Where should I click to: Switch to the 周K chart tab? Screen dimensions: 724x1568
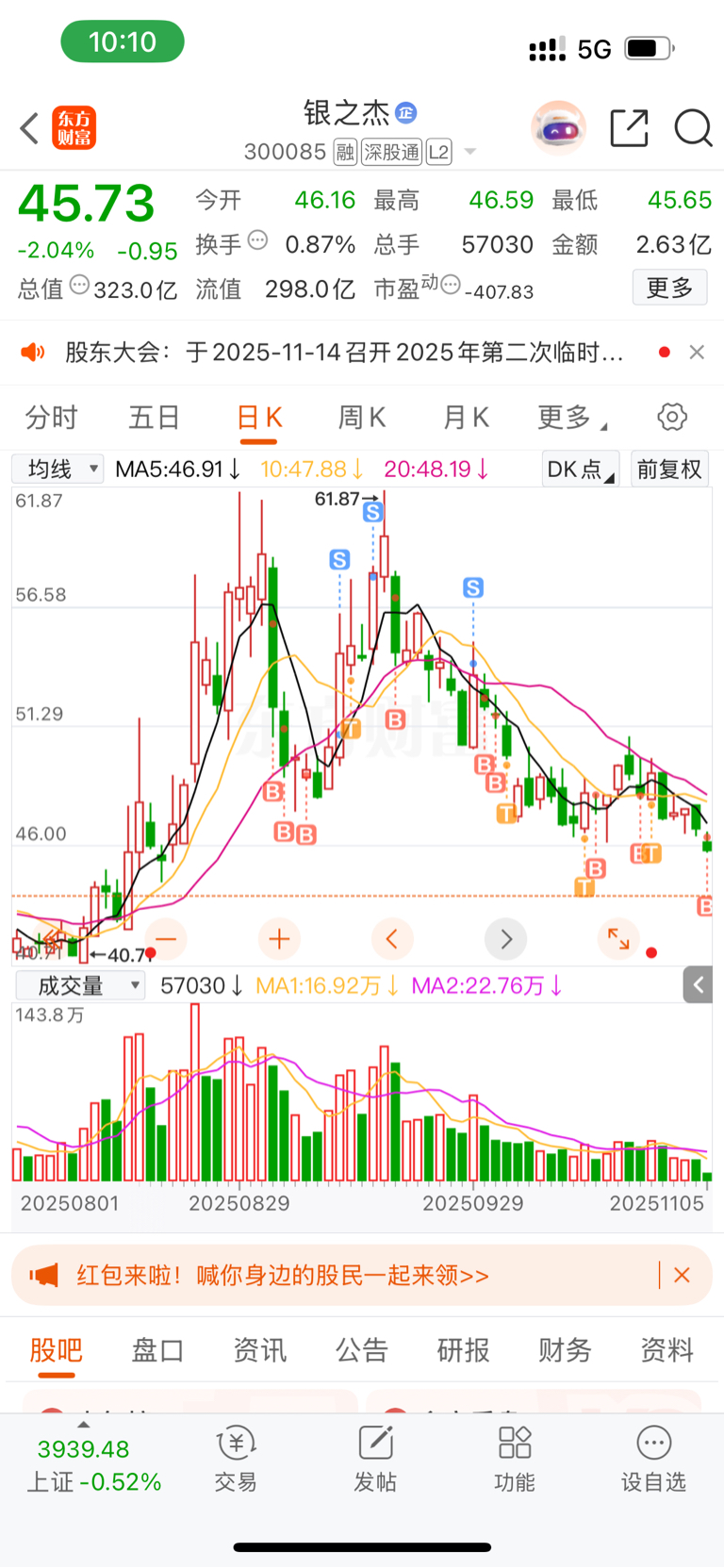coord(362,417)
